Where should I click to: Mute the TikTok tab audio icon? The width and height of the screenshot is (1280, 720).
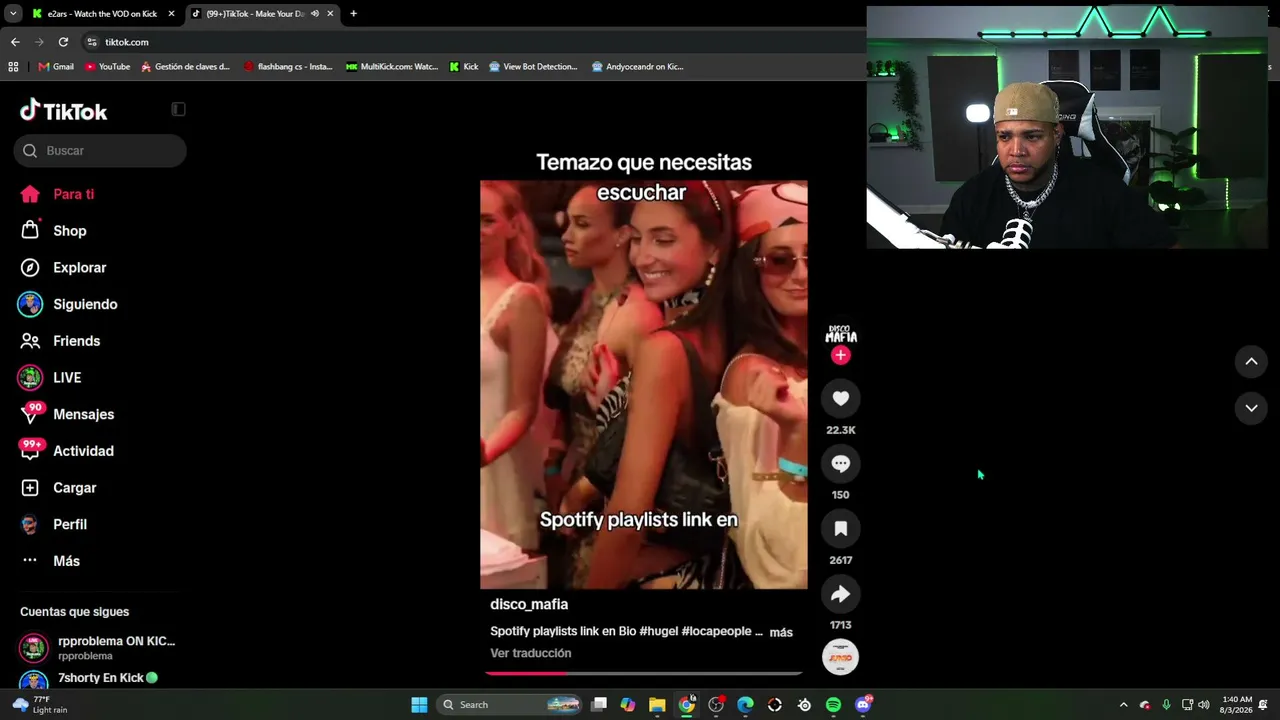click(315, 14)
